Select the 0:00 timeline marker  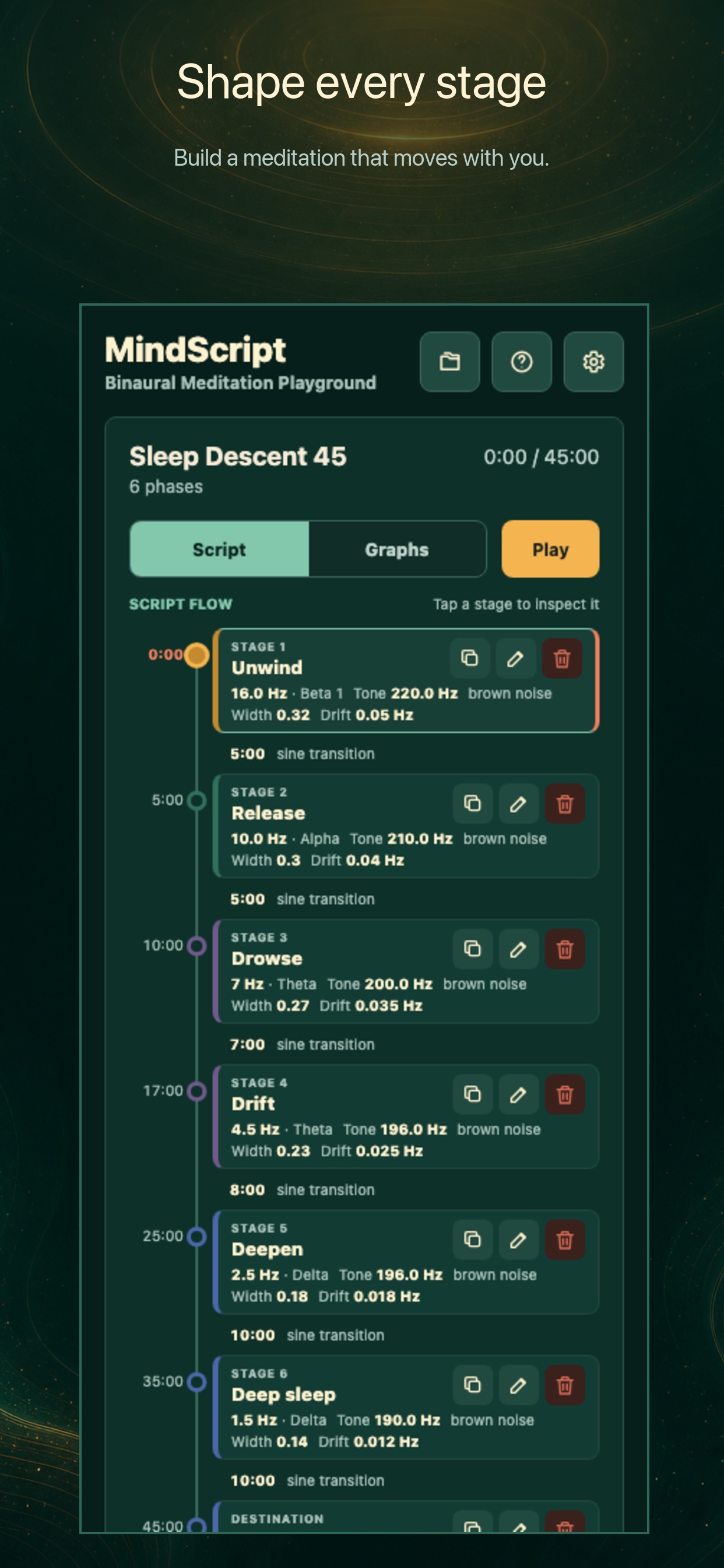coord(196,655)
